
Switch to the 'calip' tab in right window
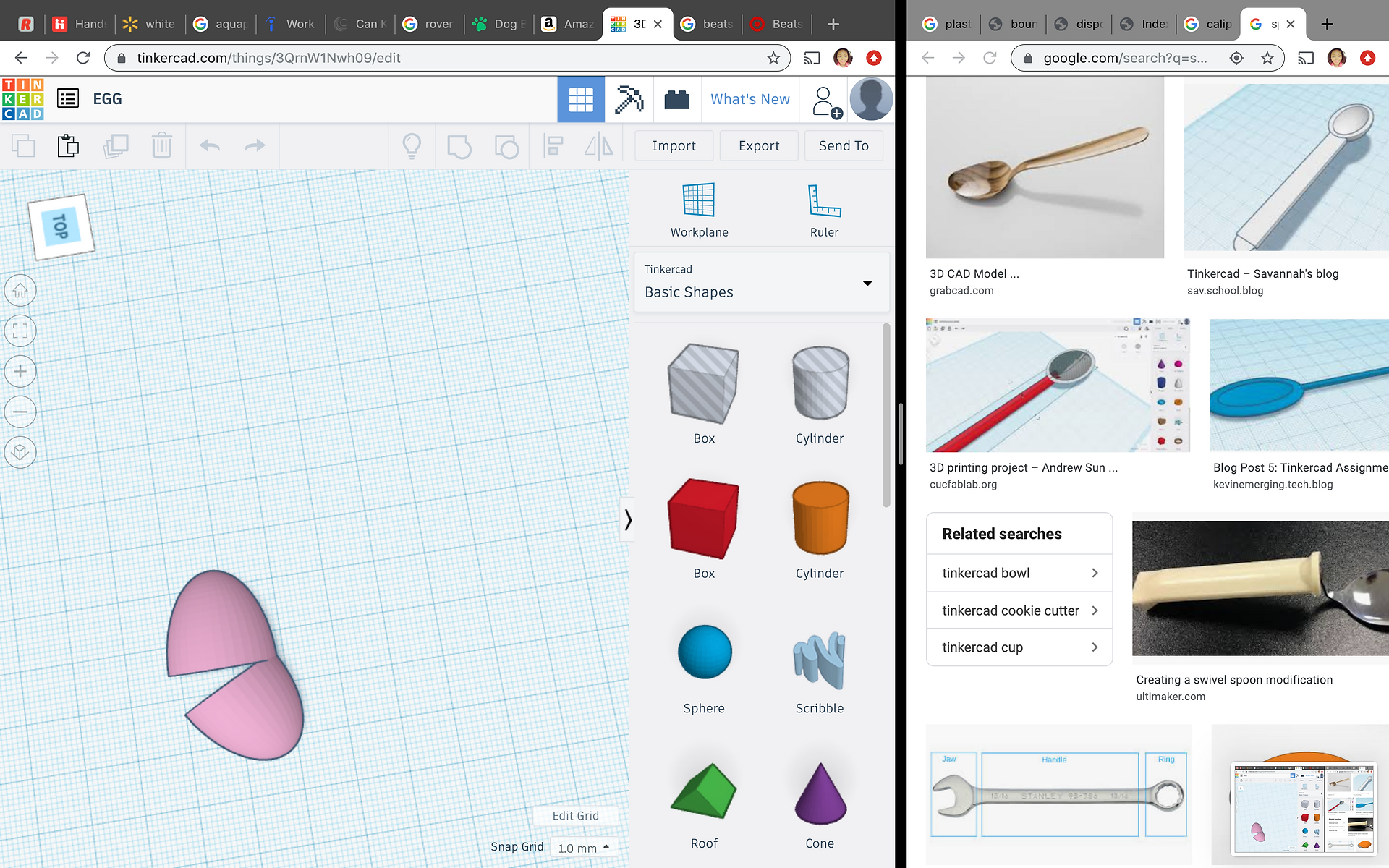coord(1208,24)
